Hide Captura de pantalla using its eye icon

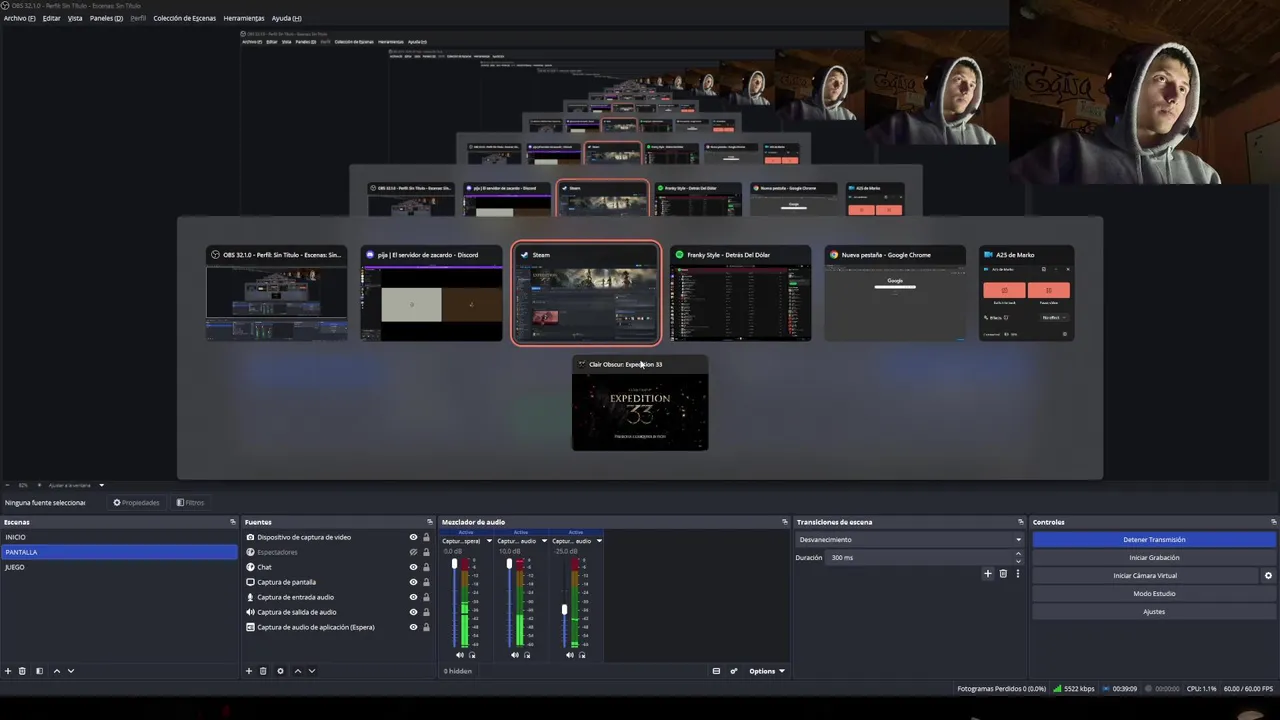point(413,582)
